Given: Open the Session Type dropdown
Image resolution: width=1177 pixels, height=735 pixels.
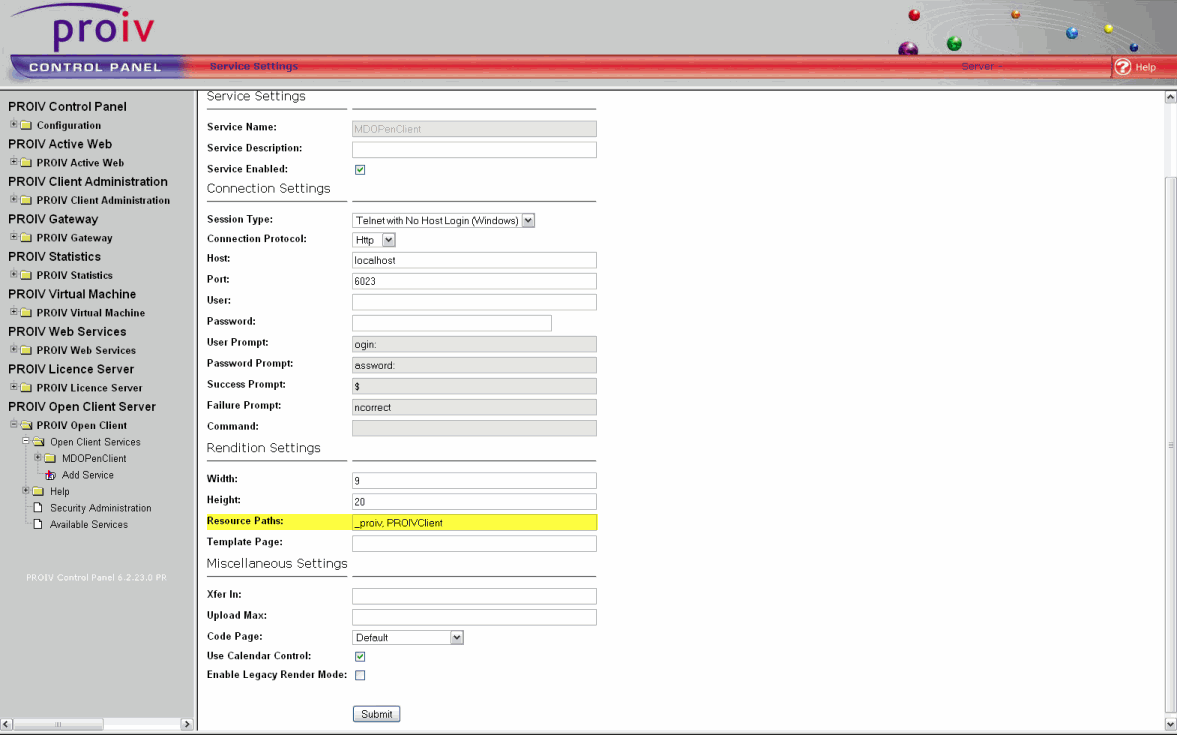Looking at the screenshot, I should point(444,221).
